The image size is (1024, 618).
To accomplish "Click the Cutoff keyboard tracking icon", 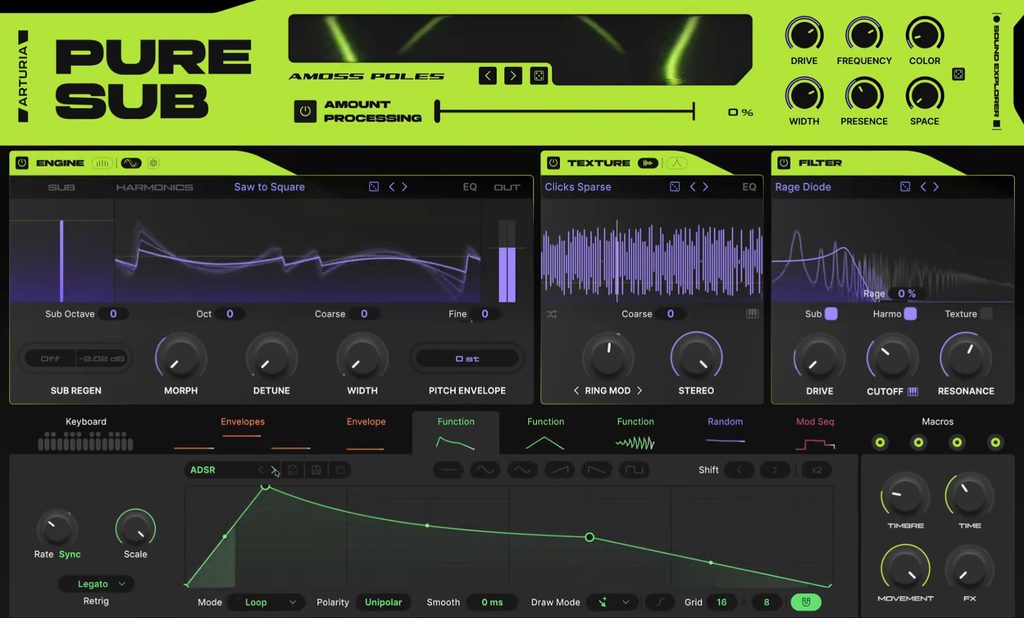I will 912,391.
